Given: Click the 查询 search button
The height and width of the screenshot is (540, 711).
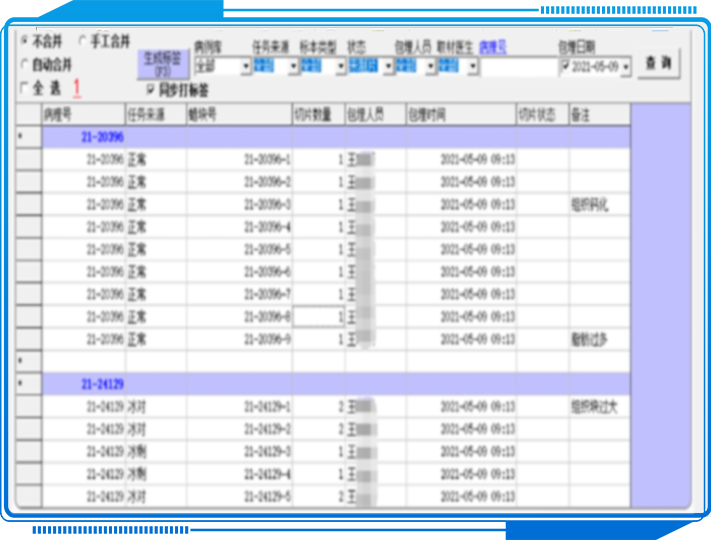Looking at the screenshot, I should 658,62.
